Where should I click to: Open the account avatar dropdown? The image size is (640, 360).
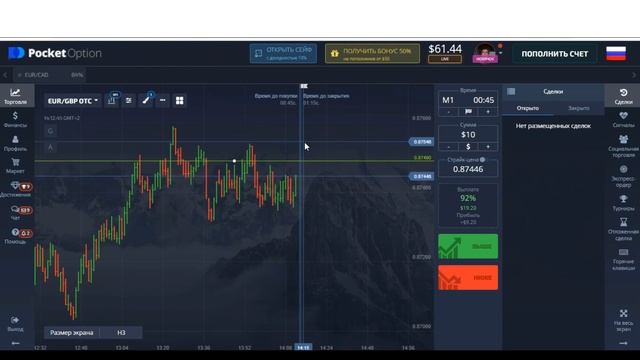[487, 53]
